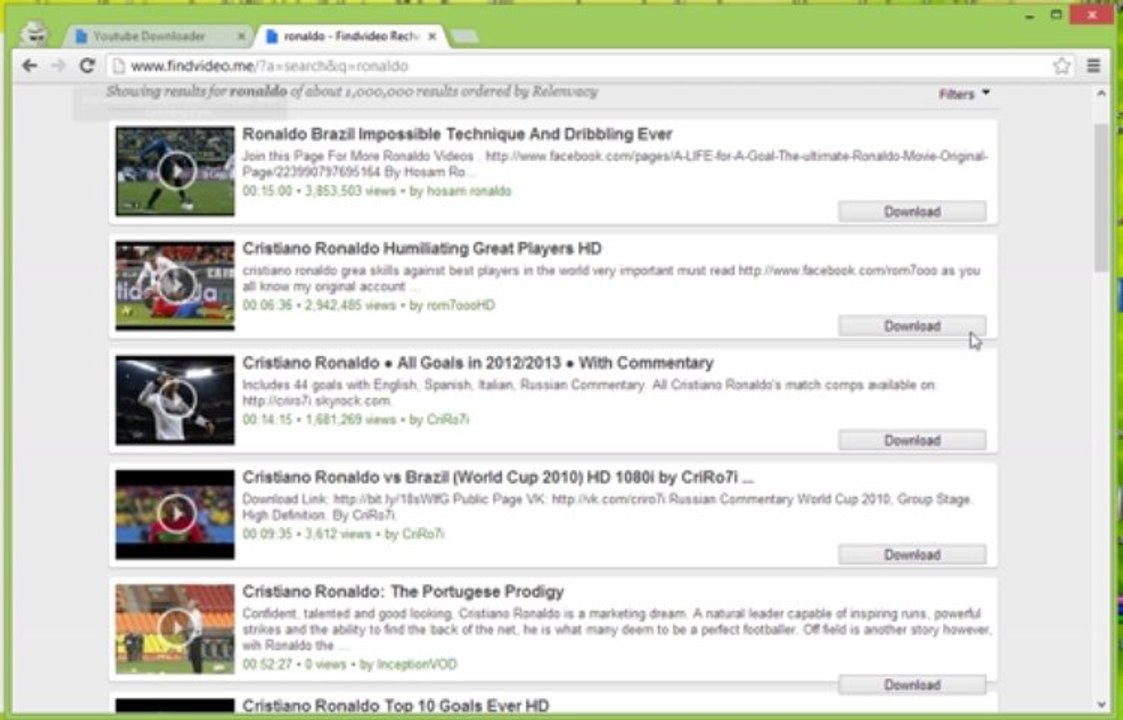Click the browser forward arrow
The width and height of the screenshot is (1123, 720).
(x=58, y=66)
